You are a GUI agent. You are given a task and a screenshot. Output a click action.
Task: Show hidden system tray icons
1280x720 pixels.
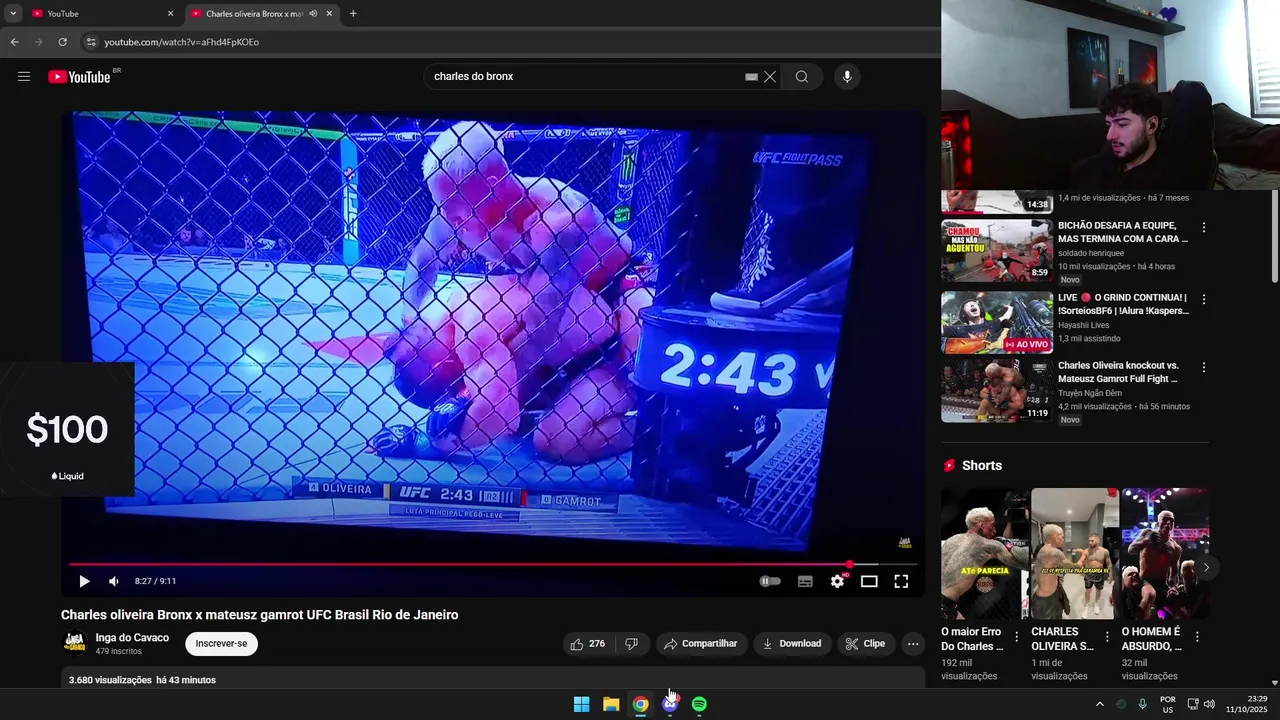pos(1100,704)
